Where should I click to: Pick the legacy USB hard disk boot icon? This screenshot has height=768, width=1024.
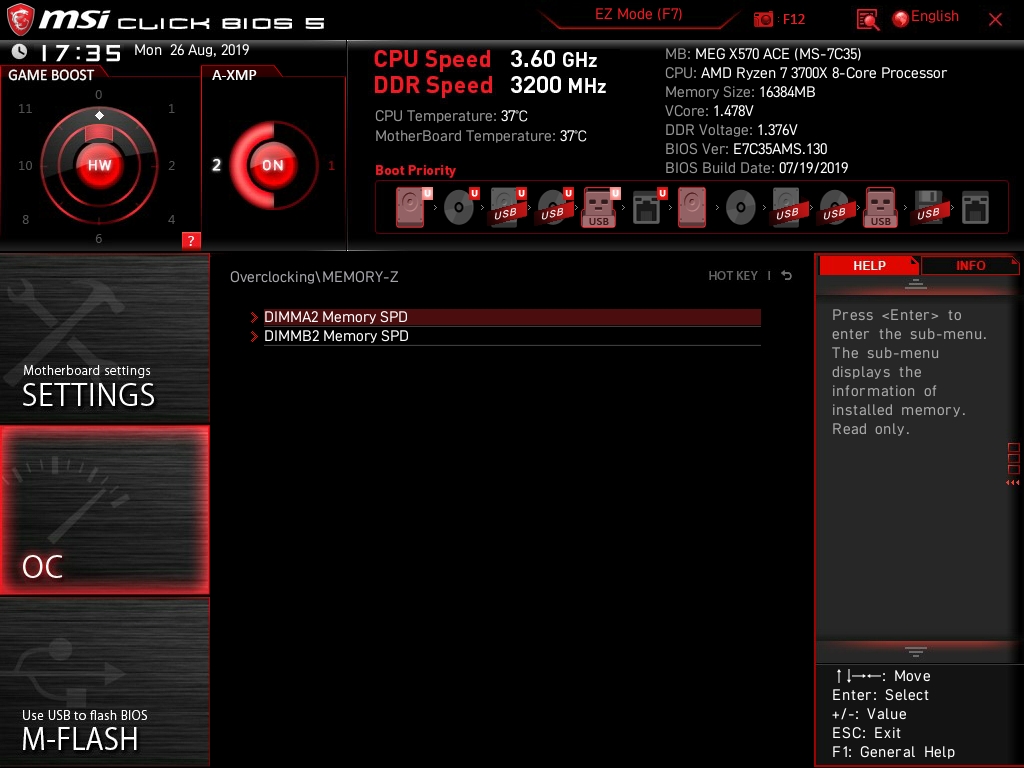click(788, 207)
